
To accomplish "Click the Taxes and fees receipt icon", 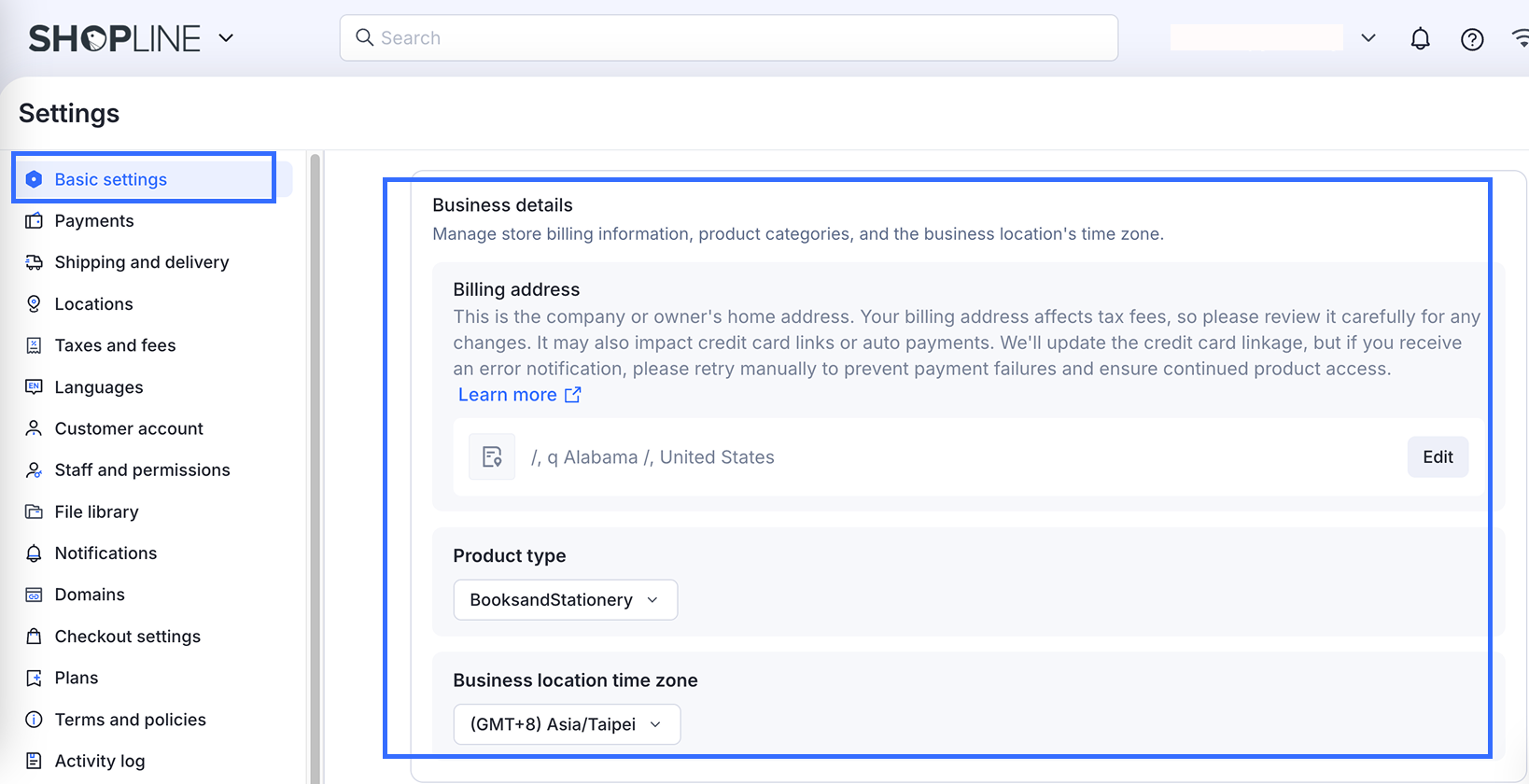I will (x=34, y=345).
